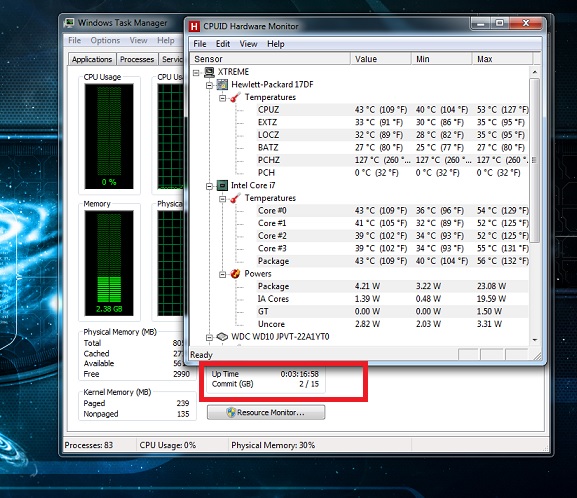The image size is (577, 498).
Task: Switch to Applications tab in Task Manager
Action: pos(92,59)
